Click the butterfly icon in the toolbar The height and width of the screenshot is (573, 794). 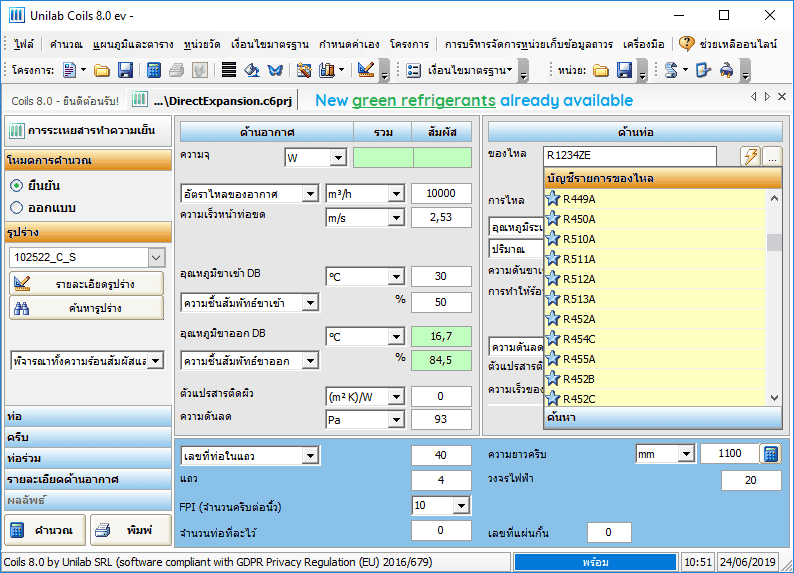click(275, 70)
